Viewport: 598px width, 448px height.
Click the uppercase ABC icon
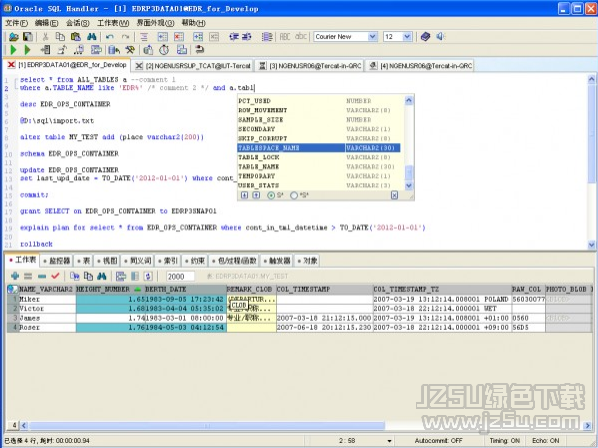(285, 37)
